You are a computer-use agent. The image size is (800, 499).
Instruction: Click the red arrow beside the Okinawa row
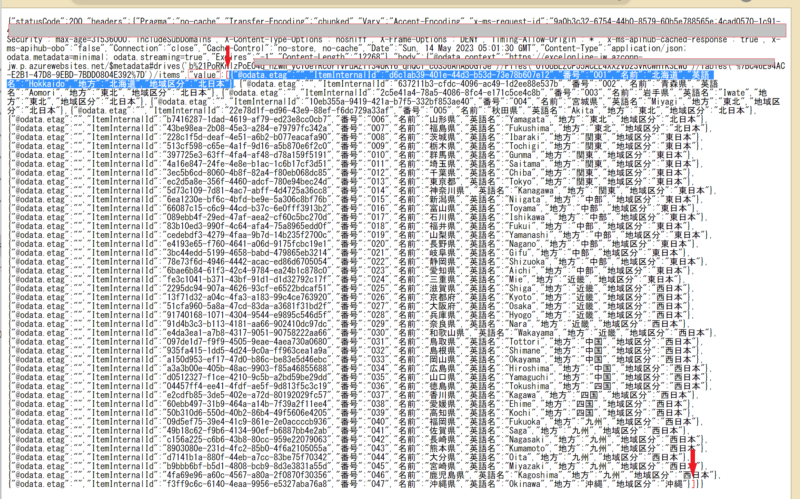pos(693,460)
